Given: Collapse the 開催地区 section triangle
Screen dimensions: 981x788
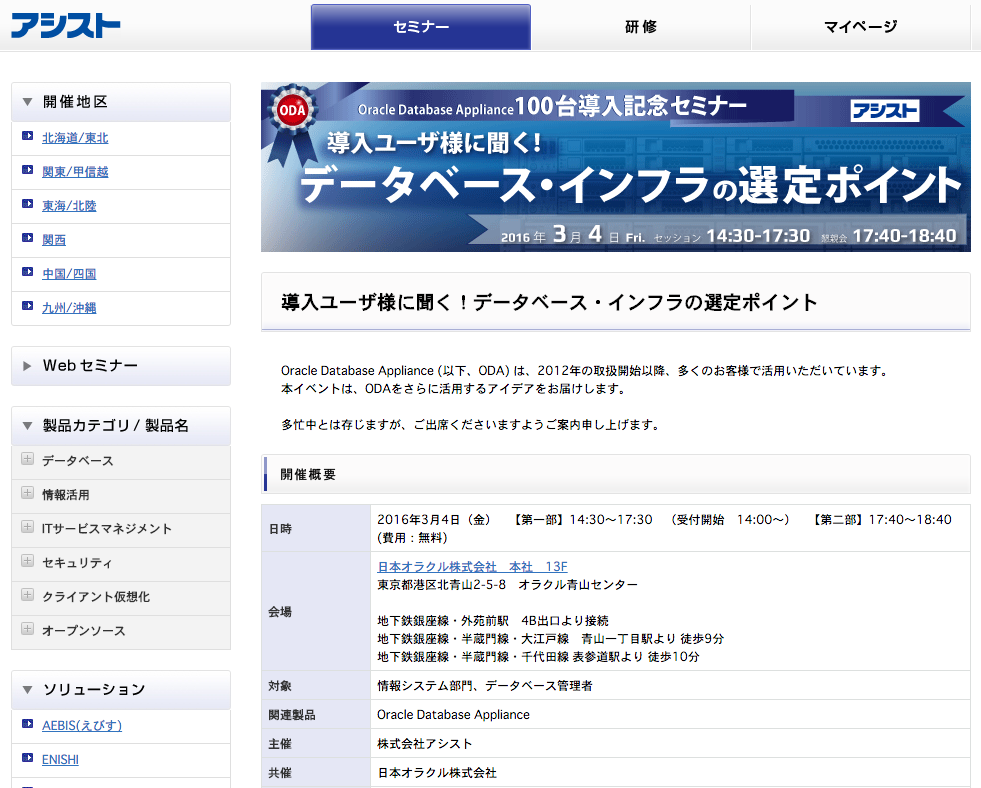Looking at the screenshot, I should tap(28, 102).
